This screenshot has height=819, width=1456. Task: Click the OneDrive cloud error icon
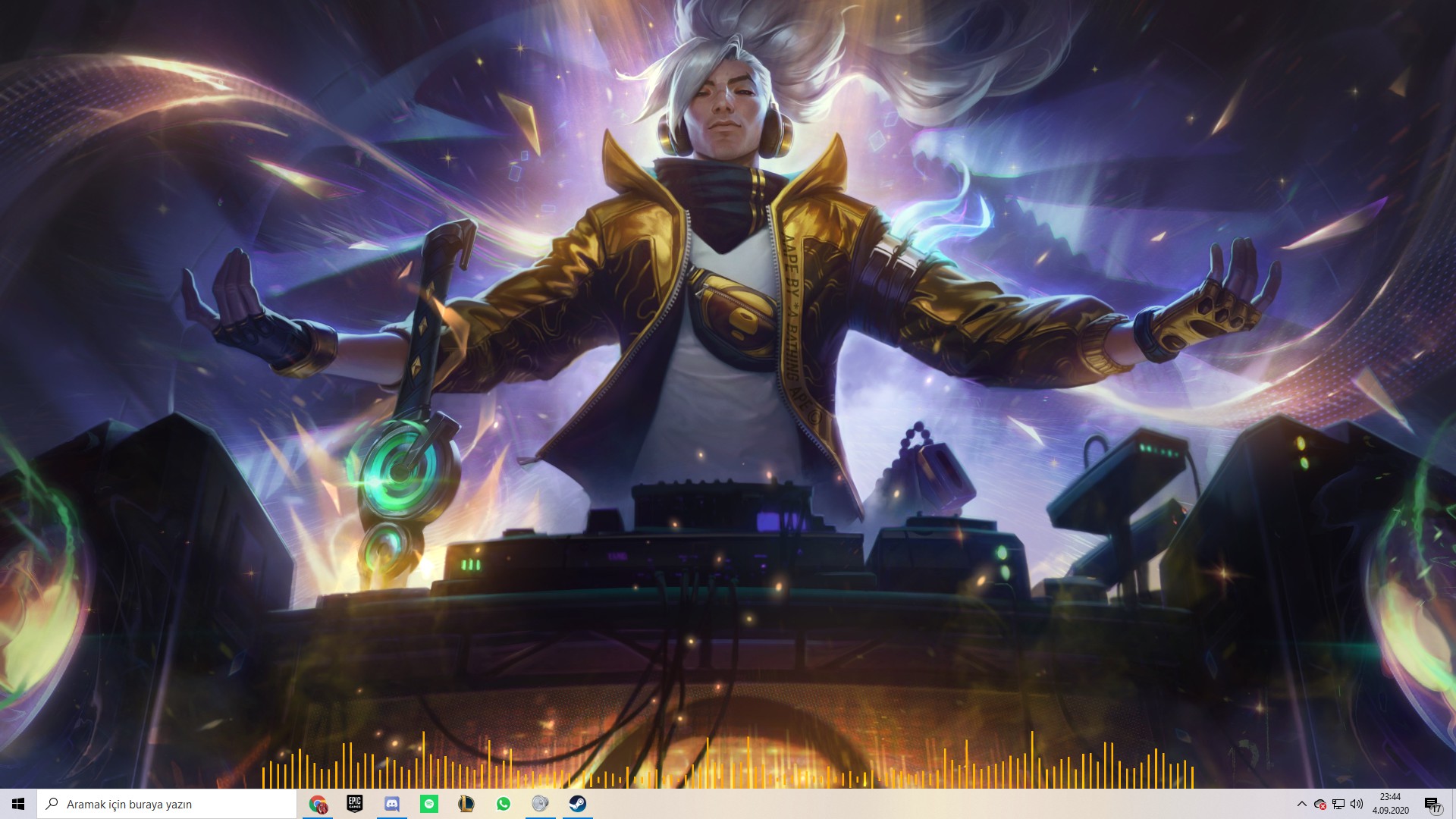pos(1320,805)
